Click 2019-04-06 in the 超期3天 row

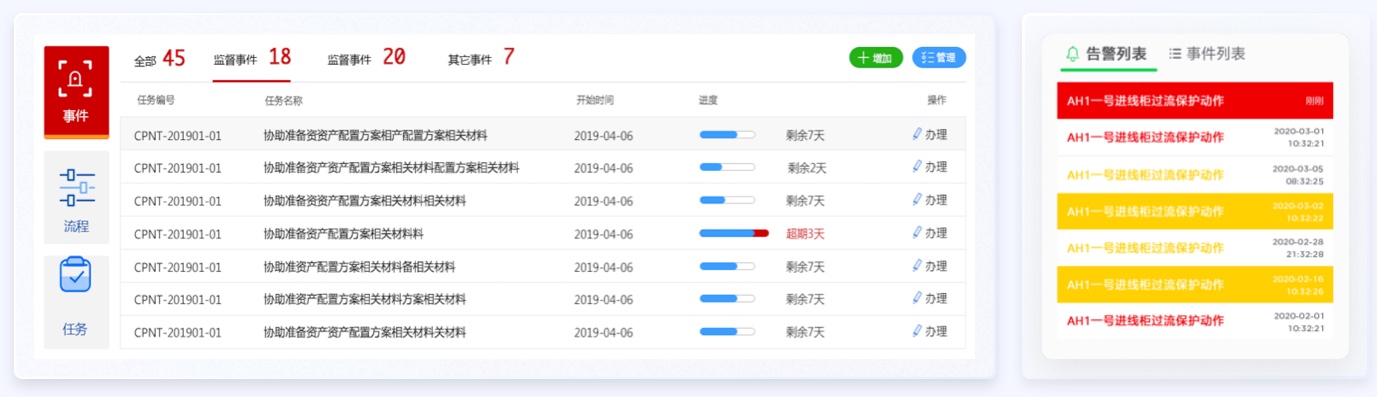pos(603,234)
